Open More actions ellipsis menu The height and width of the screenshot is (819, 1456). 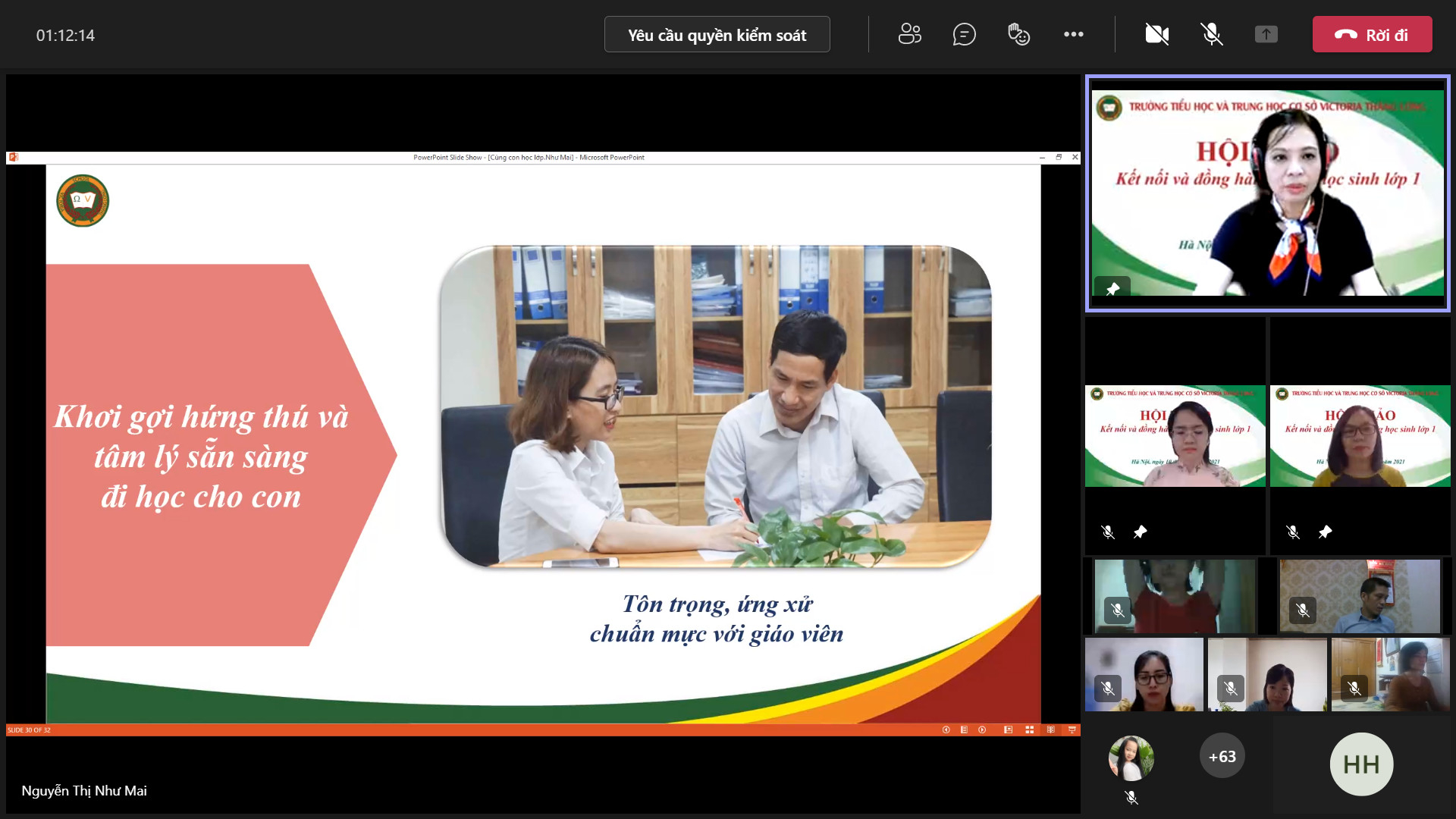pos(1073,34)
